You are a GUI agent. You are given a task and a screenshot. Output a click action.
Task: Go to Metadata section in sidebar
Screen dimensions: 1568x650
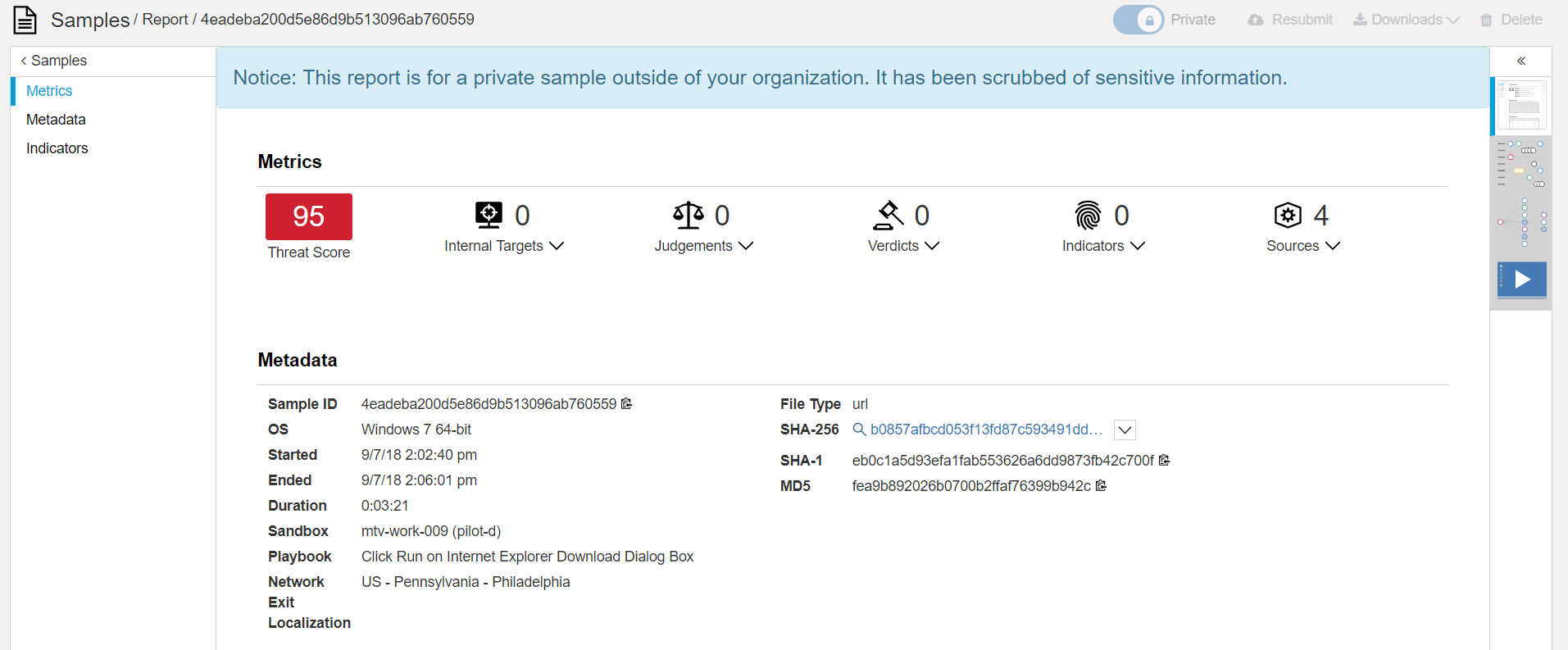[x=56, y=120]
